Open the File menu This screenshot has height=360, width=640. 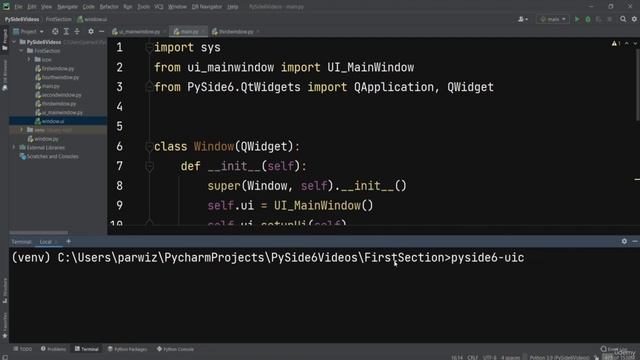click(18, 7)
